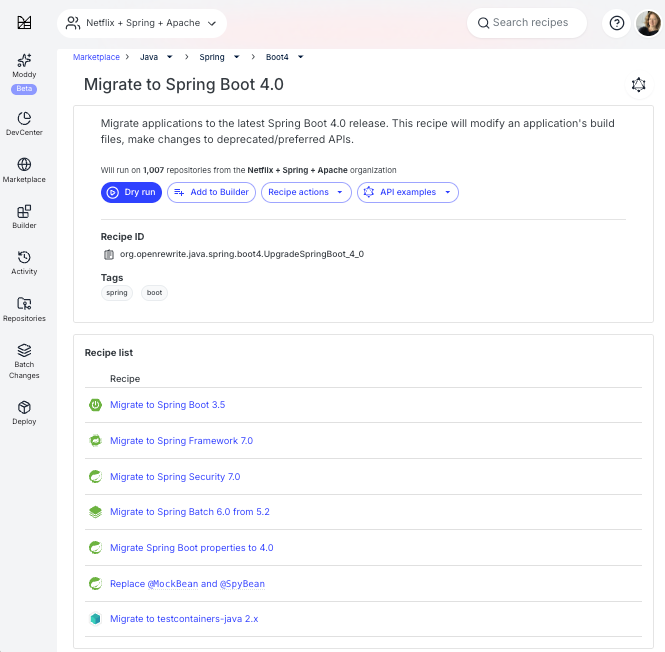Open Migrate to Spring Boot 3.5 recipe
The height and width of the screenshot is (652, 665).
168,405
